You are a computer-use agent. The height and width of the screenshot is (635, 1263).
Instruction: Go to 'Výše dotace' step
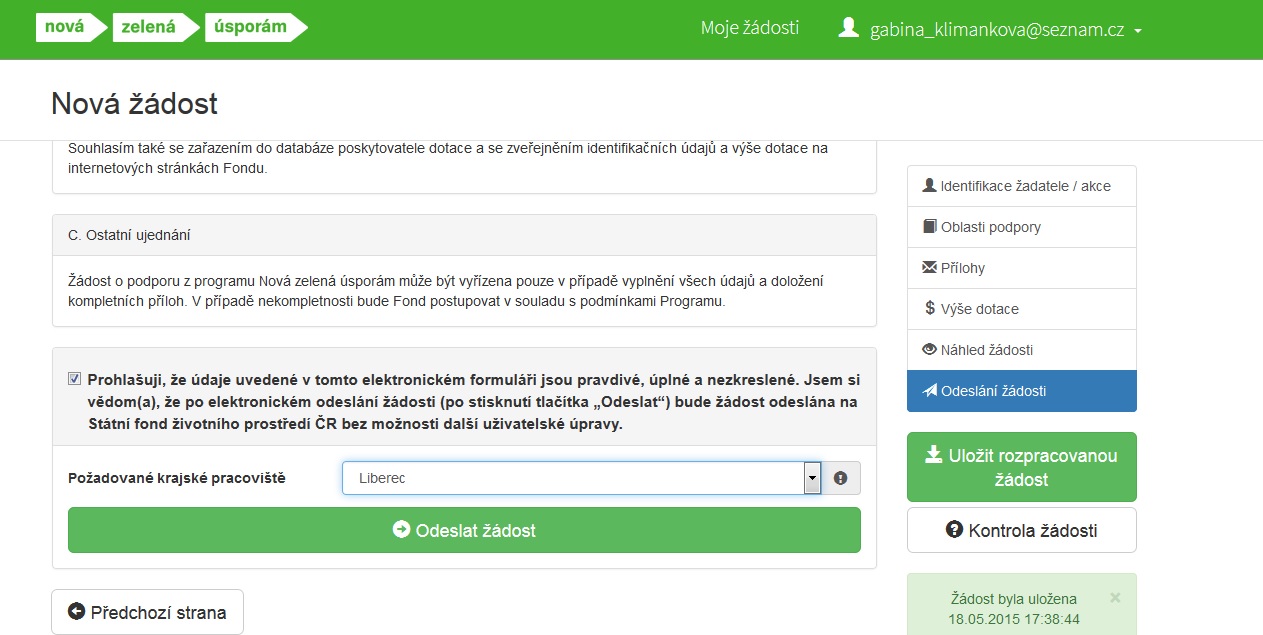click(x=1022, y=309)
